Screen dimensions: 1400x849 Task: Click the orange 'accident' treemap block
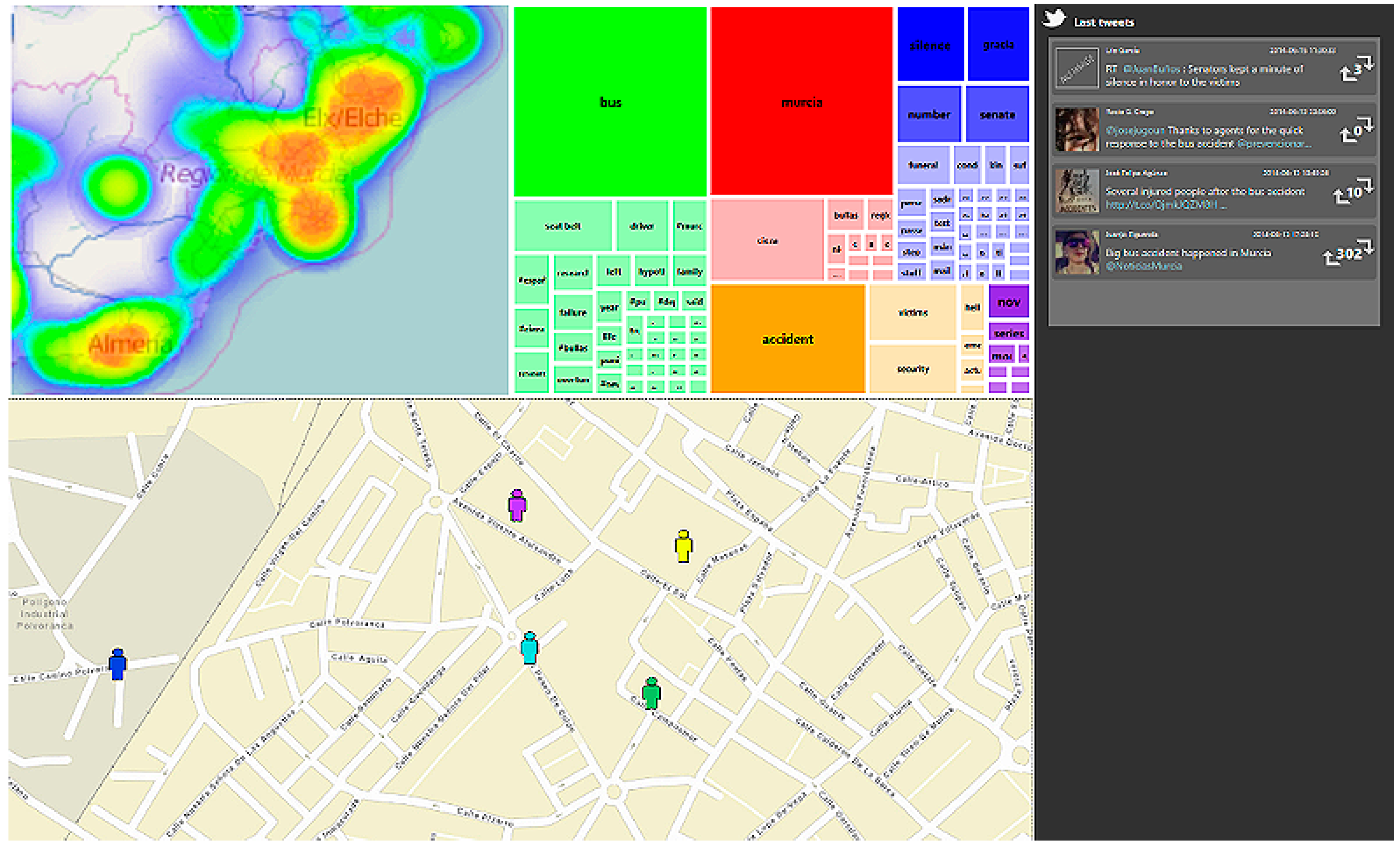point(787,339)
